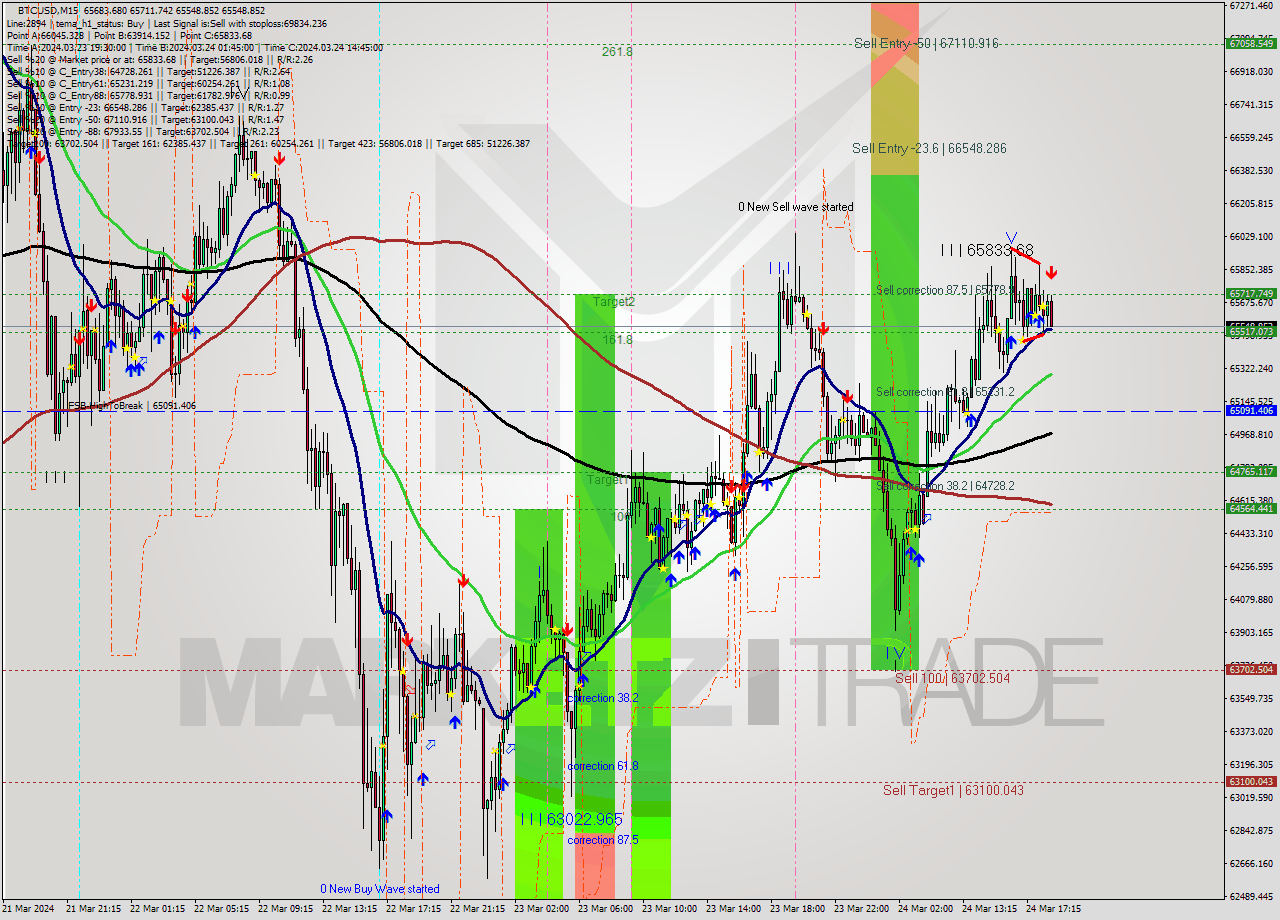Click the 'Sell 100 | 63702.504' label

pos(952,678)
